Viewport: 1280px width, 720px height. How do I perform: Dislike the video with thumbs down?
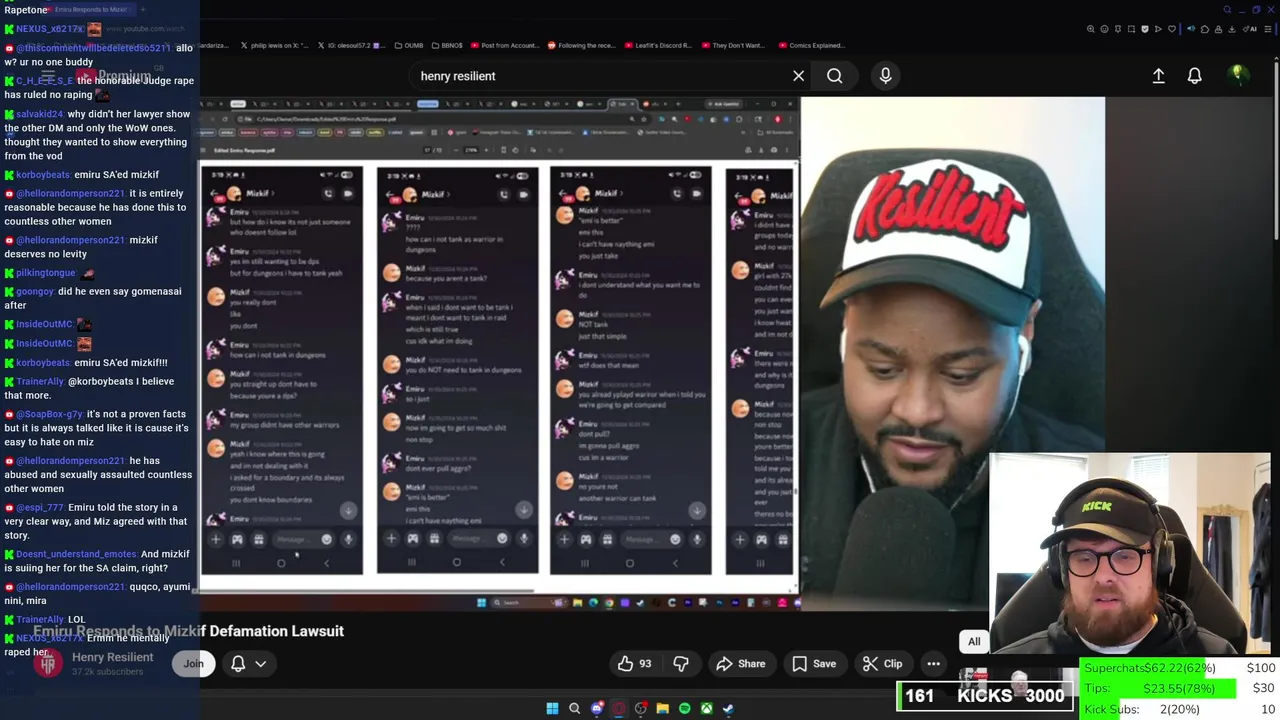pyautogui.click(x=681, y=664)
